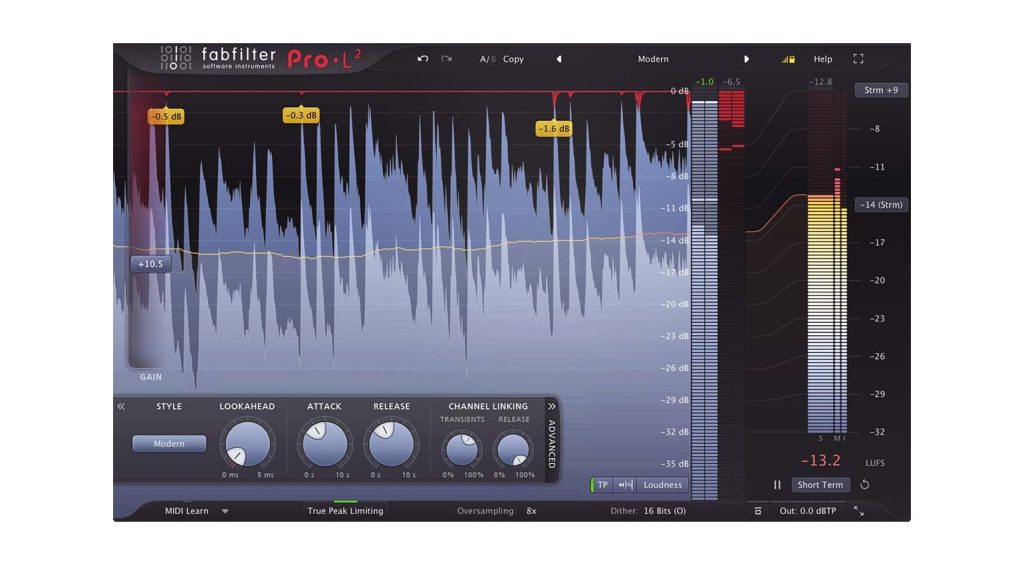Load the next preset with right arrow
Image resolution: width=1024 pixels, height=565 pixels.
click(746, 59)
